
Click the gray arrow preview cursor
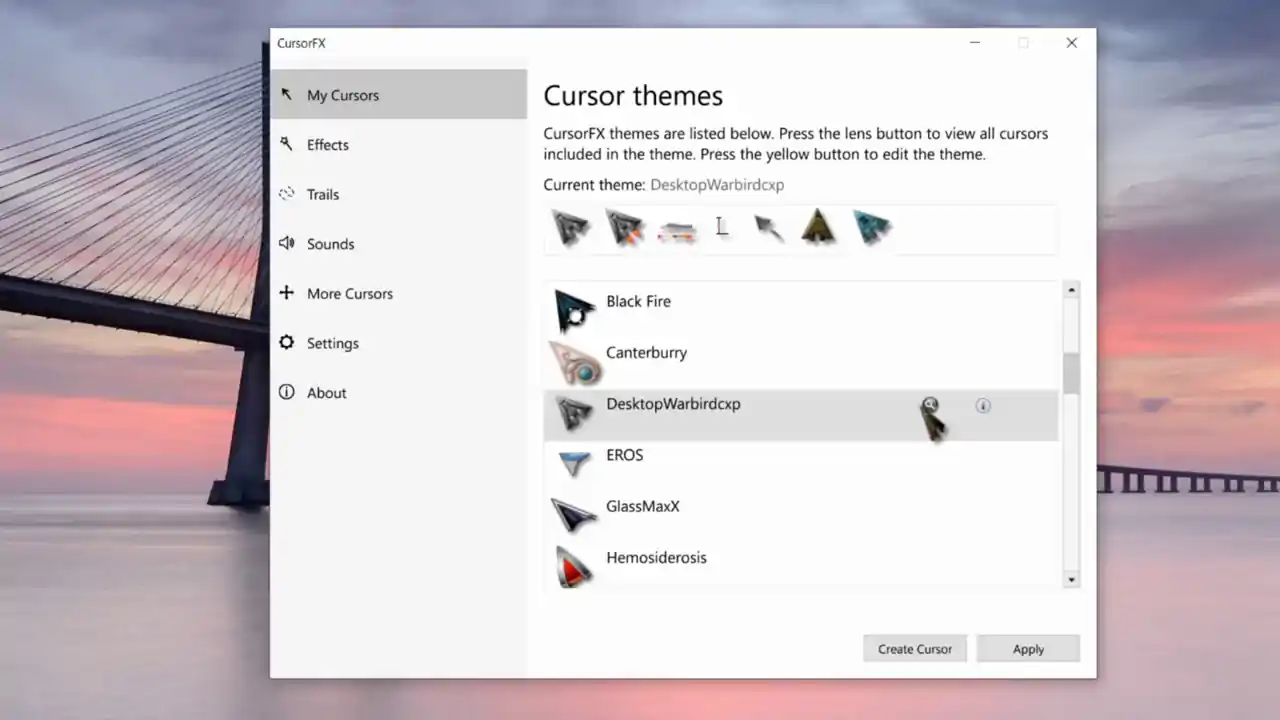click(x=768, y=229)
